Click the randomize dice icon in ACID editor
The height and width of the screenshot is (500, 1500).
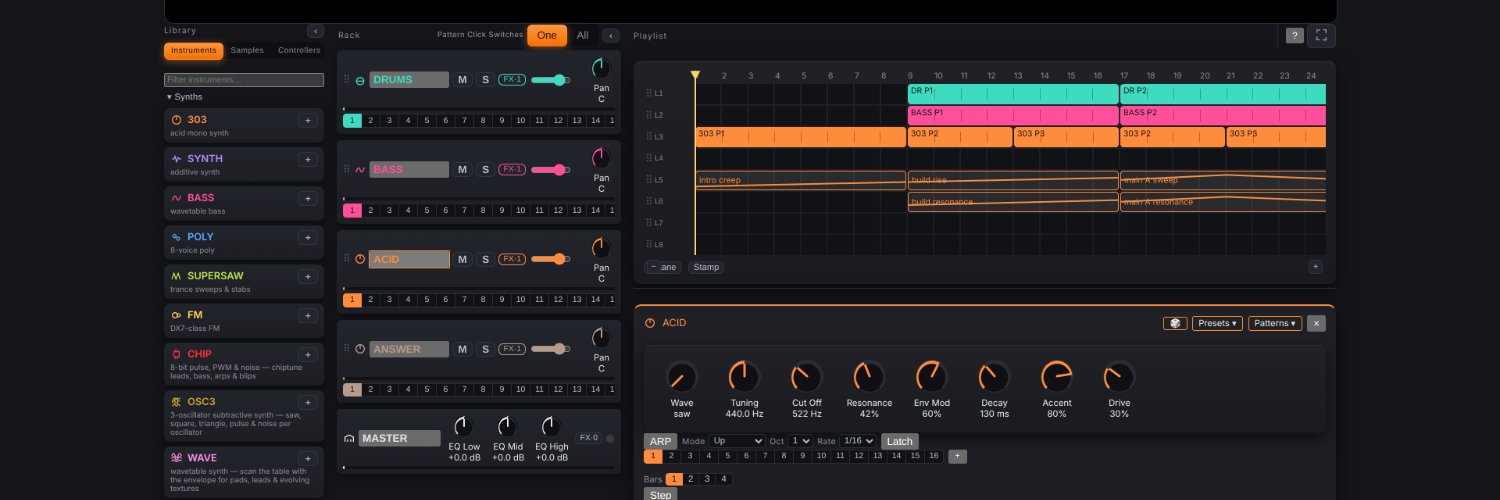pos(1175,323)
